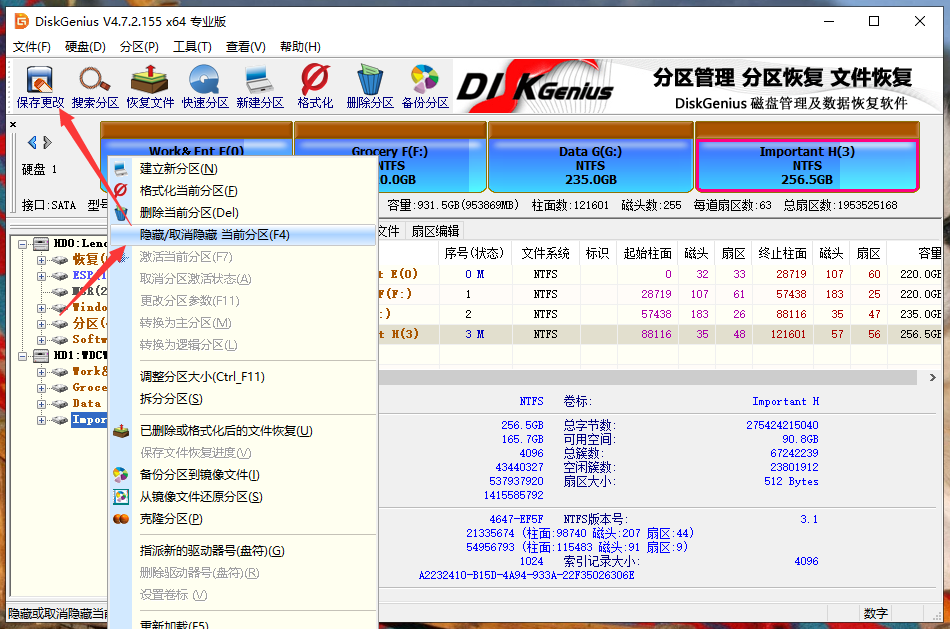Viewport: 950px width, 629px height.
Task: Click the 格式化 format toolbar icon
Action: [315, 87]
